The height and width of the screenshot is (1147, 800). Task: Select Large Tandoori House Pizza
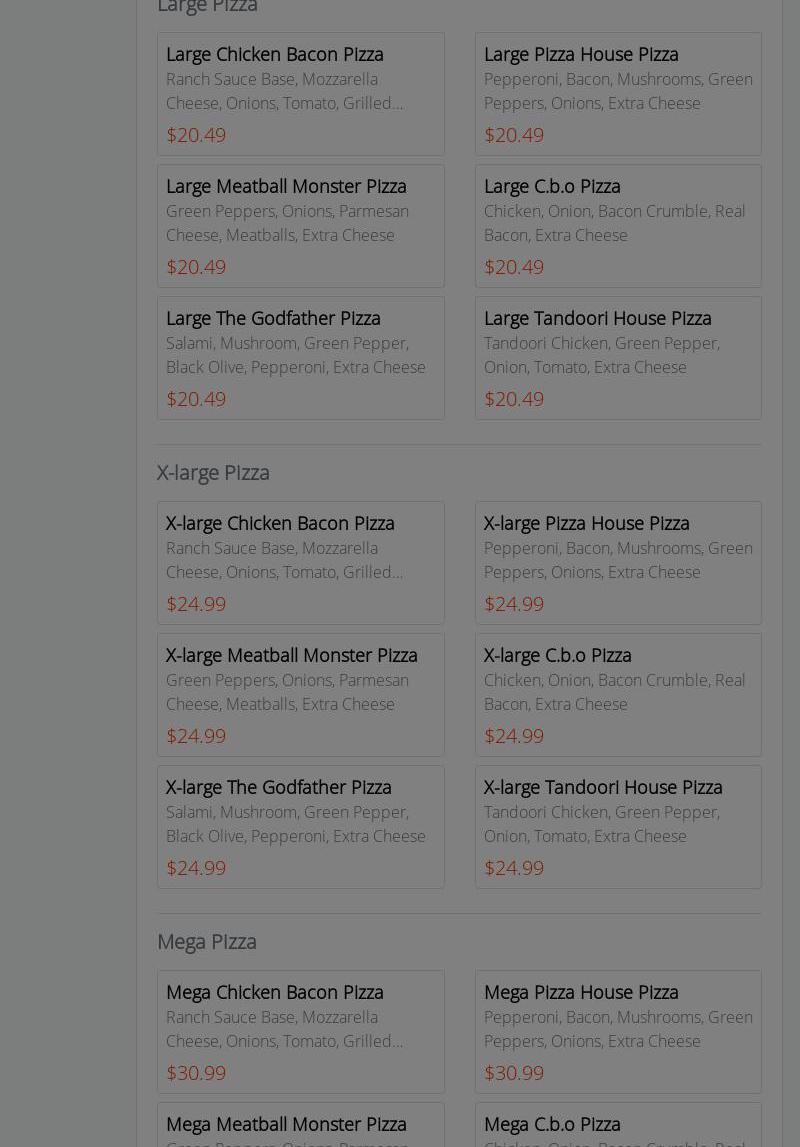coord(618,358)
